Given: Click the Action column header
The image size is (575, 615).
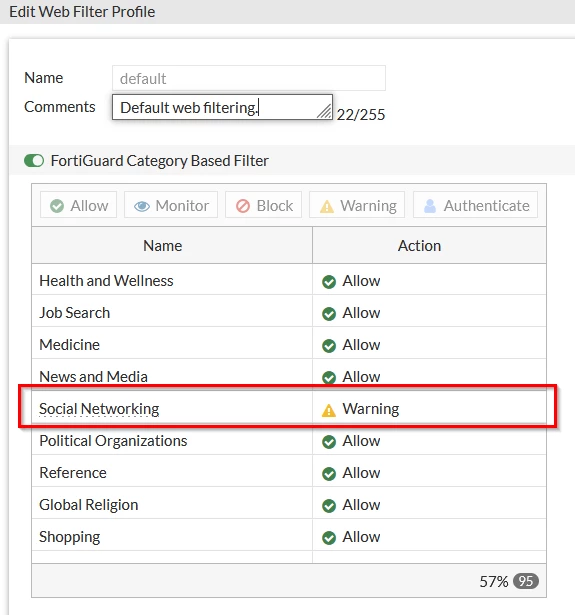Looking at the screenshot, I should coord(429,246).
